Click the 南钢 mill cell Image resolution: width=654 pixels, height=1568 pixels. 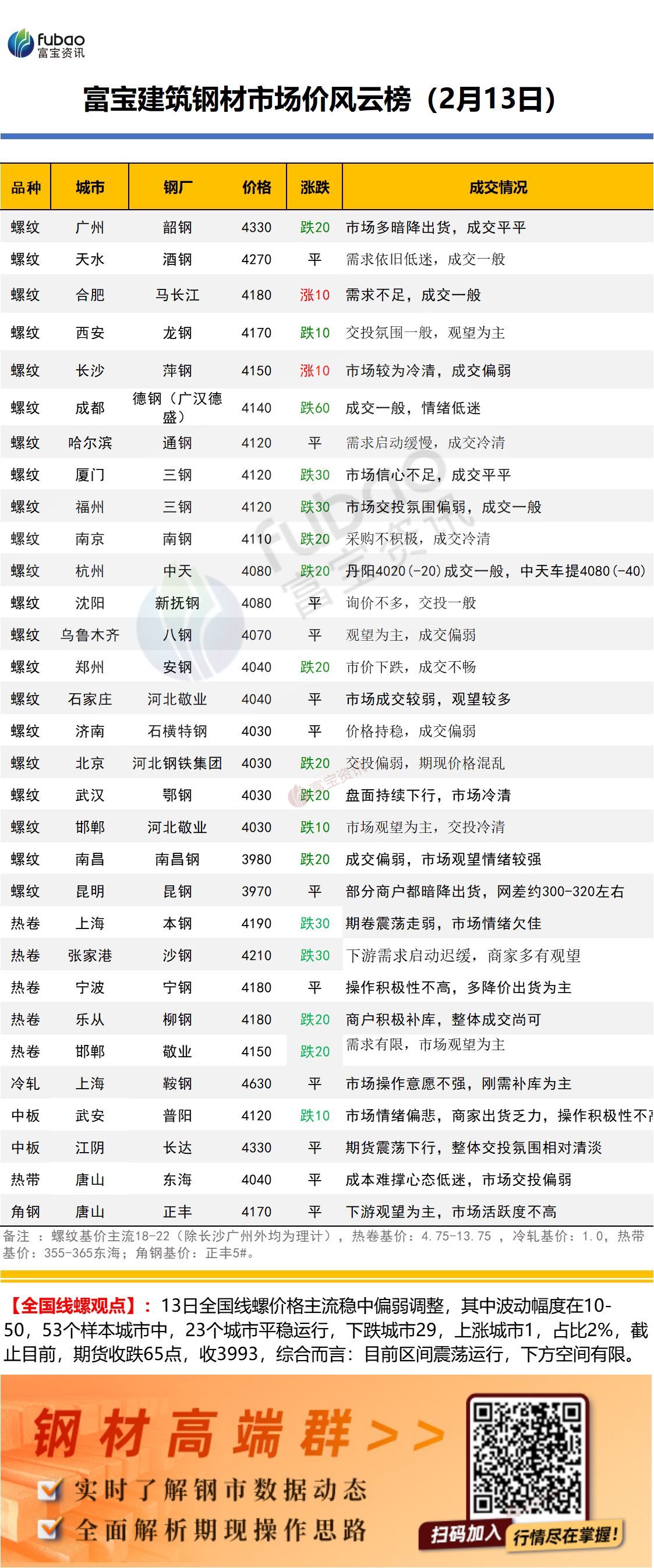[178, 539]
